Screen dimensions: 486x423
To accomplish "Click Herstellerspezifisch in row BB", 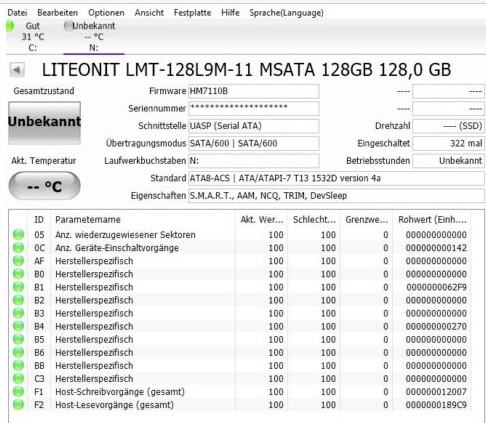I will 94,365.
